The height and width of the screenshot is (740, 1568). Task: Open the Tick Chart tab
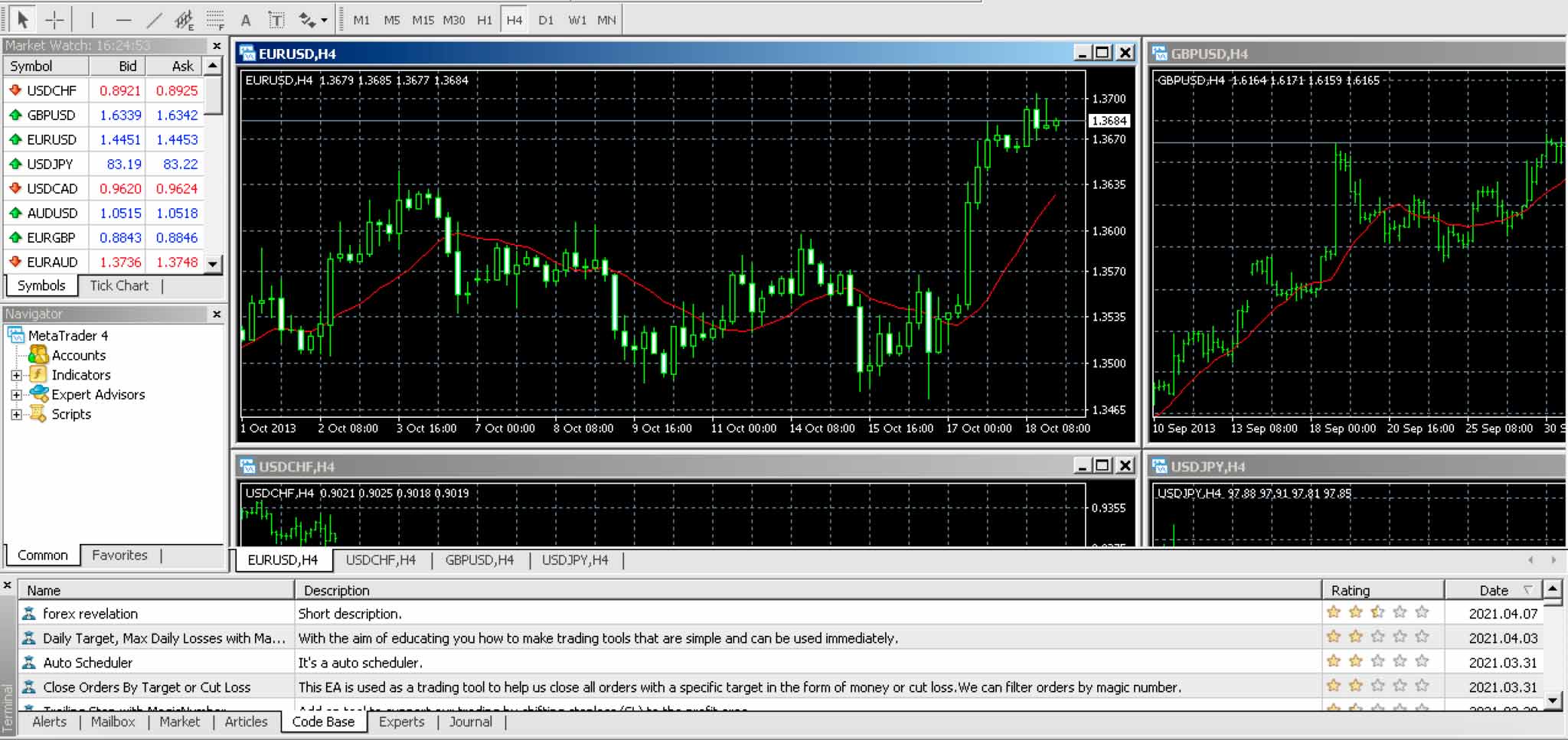click(x=119, y=285)
